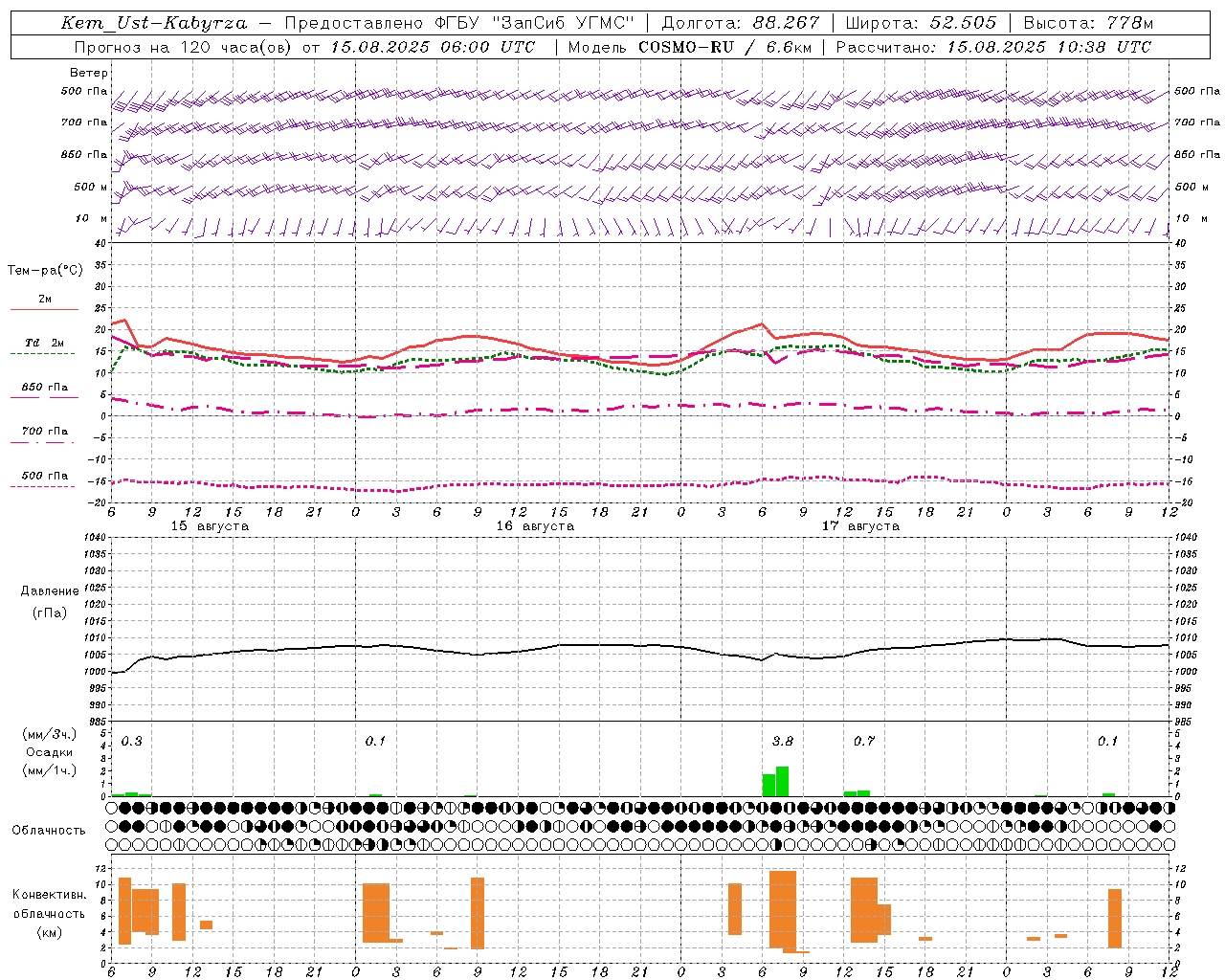The width and height of the screenshot is (1225, 980).
Task: Click the 500 м wind level label on left
Action: 91,187
